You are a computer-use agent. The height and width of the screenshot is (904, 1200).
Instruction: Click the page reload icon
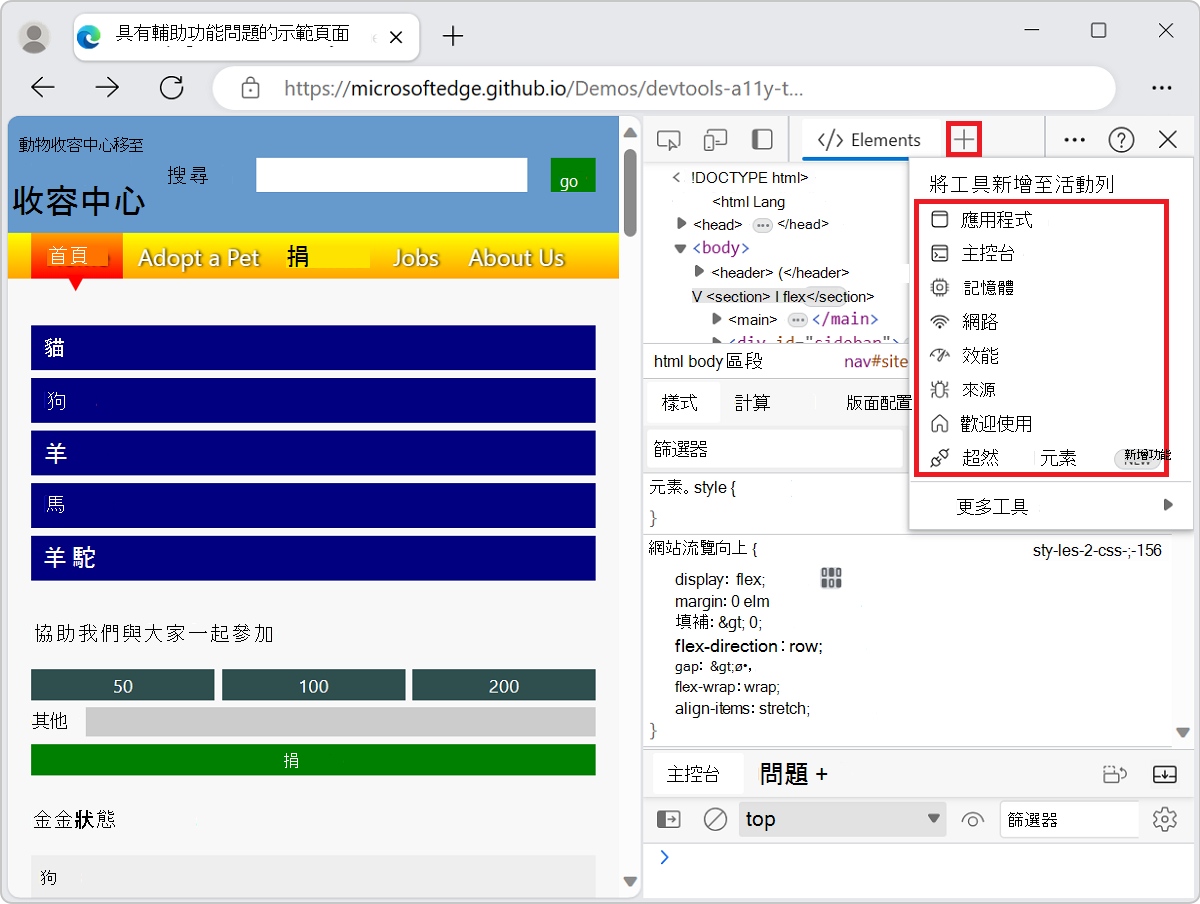[x=171, y=87]
